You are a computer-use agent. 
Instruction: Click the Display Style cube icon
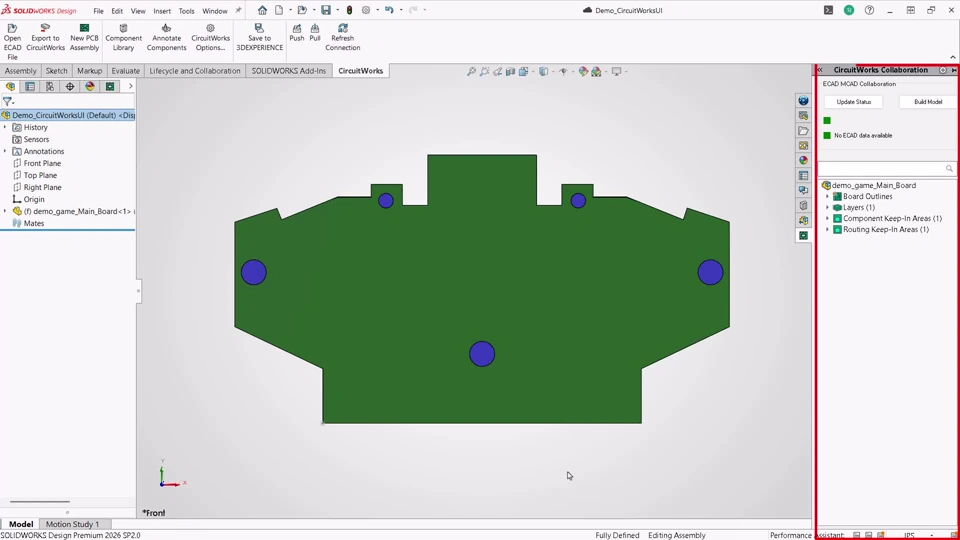pyautogui.click(x=543, y=72)
